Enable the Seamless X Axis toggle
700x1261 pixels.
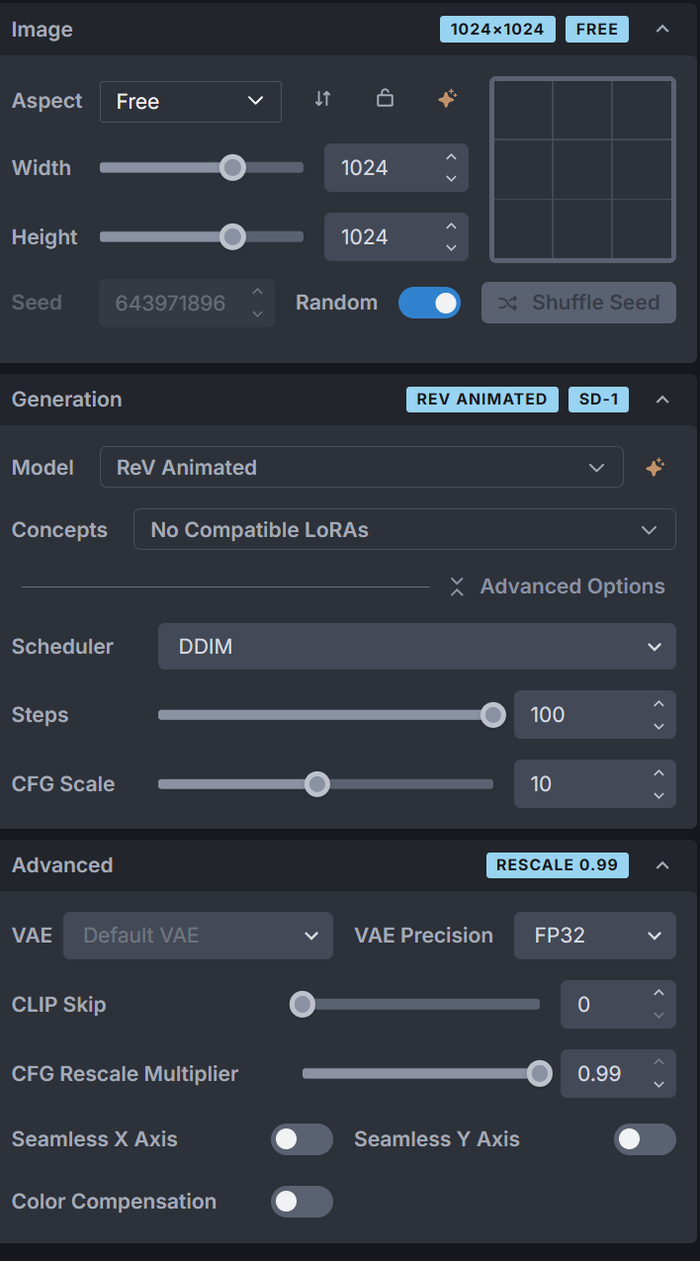[x=301, y=1139]
